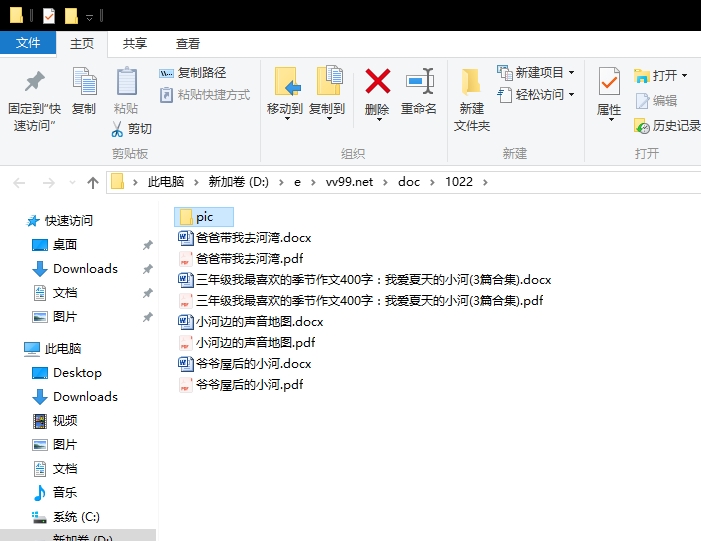This screenshot has width=701, height=541.
Task: Click the New folder icon
Action: point(471,81)
